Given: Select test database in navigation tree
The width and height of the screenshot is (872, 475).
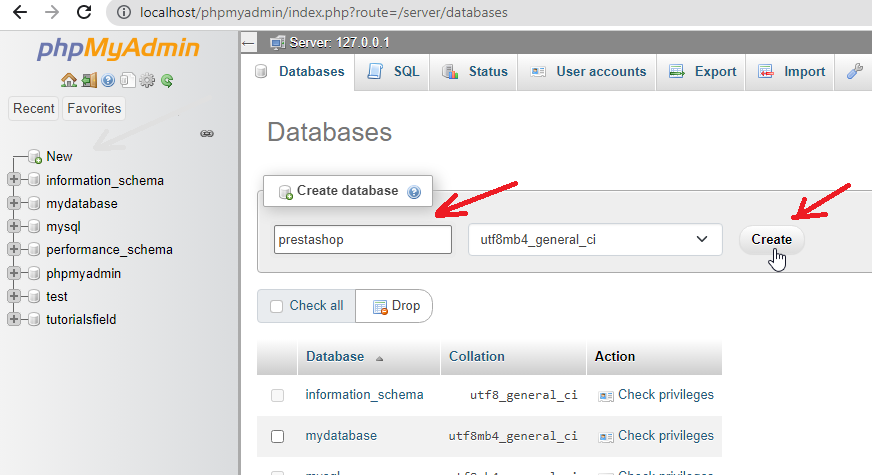Looking at the screenshot, I should click(57, 296).
